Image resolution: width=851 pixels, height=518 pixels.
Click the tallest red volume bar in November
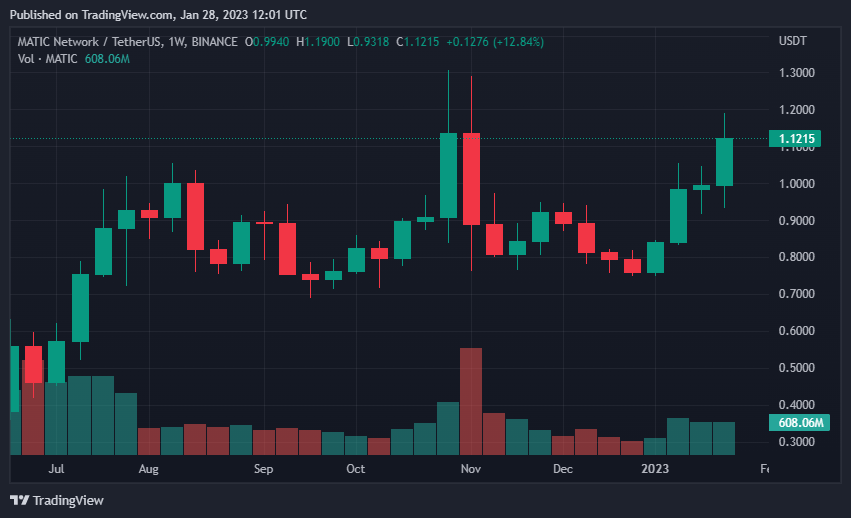tap(471, 401)
